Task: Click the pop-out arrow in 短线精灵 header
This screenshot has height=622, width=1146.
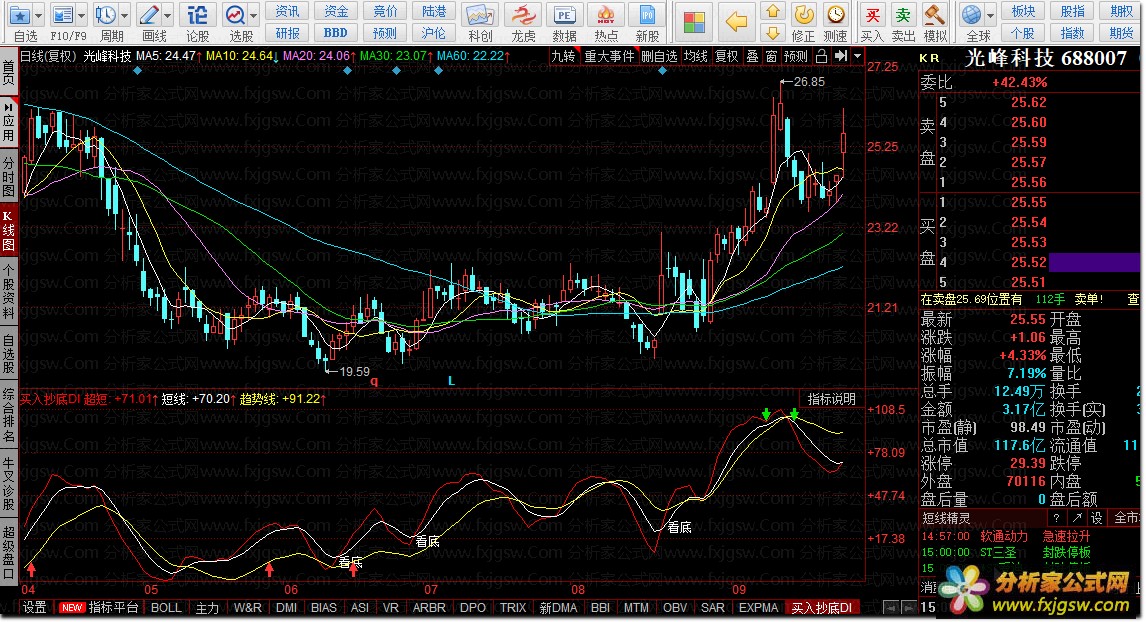Action: point(1077,517)
